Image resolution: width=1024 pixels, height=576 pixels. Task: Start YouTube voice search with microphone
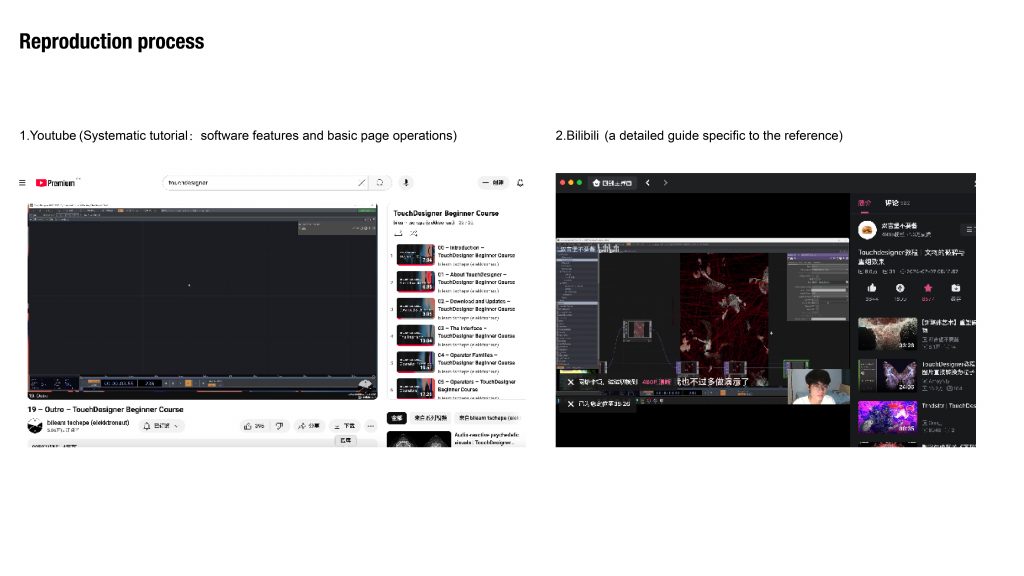pyautogui.click(x=406, y=183)
